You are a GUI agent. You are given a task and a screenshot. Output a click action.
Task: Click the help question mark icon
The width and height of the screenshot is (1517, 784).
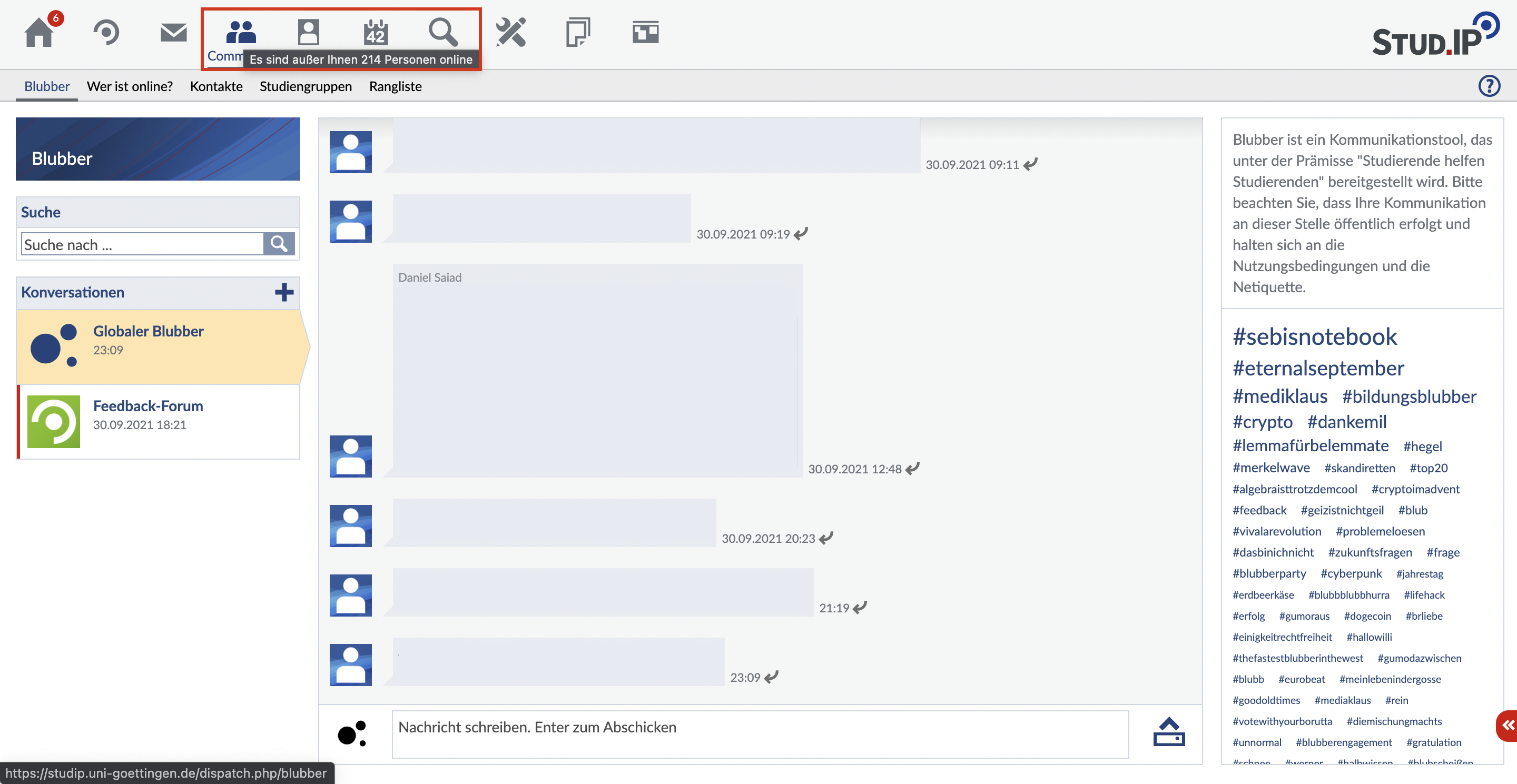pyautogui.click(x=1489, y=86)
